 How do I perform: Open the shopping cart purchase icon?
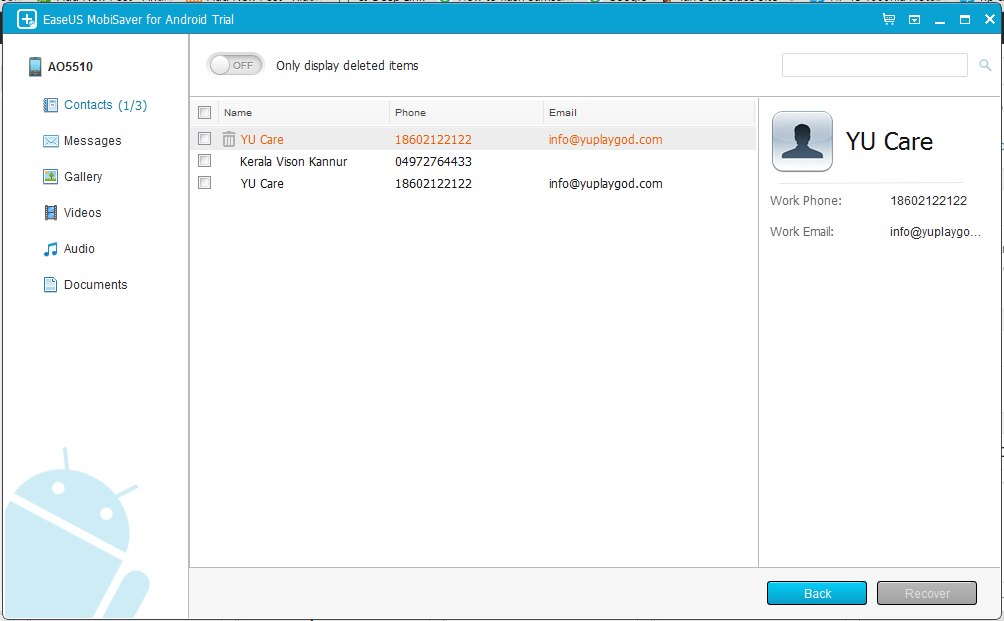tap(889, 19)
